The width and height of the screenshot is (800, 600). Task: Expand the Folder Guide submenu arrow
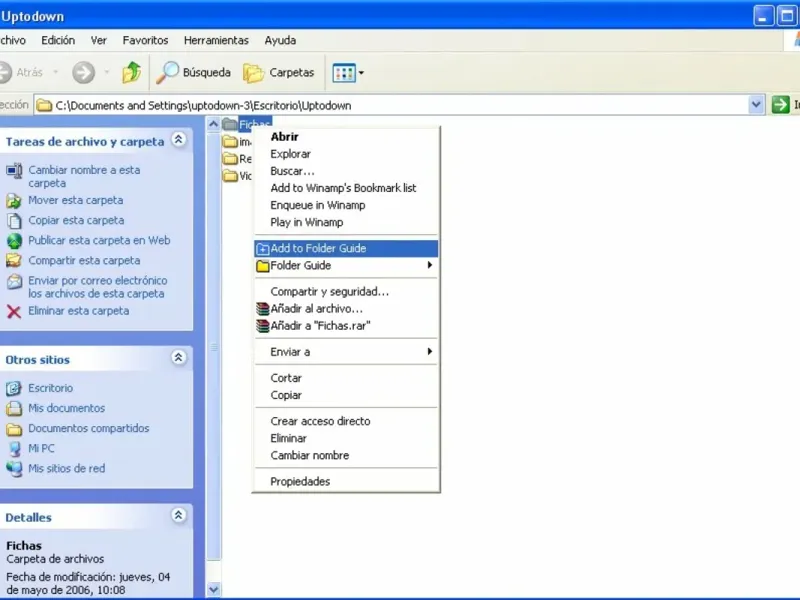[x=430, y=265]
